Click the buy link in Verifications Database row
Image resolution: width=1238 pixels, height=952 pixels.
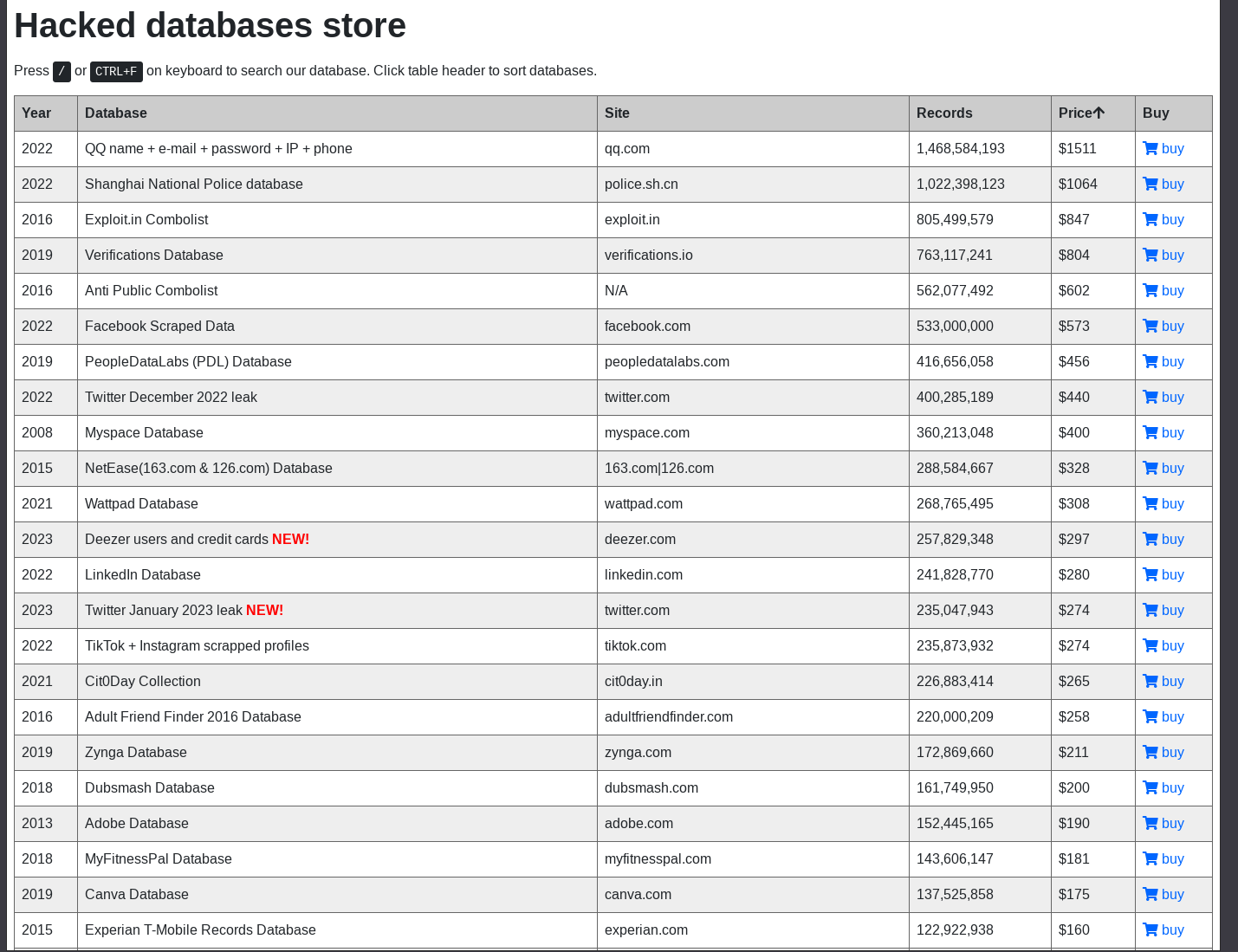[x=1173, y=255]
